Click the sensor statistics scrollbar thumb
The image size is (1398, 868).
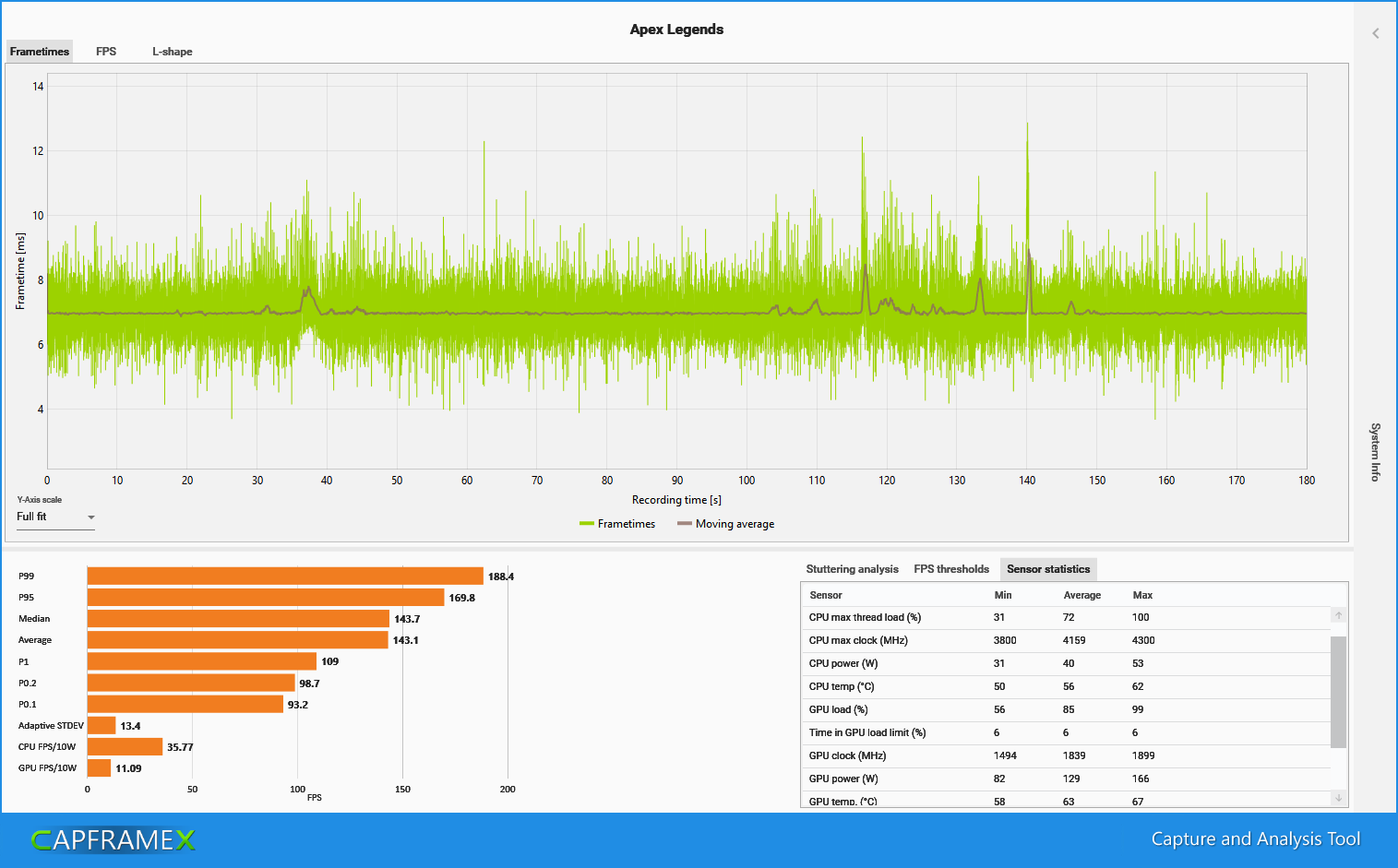click(x=1338, y=691)
